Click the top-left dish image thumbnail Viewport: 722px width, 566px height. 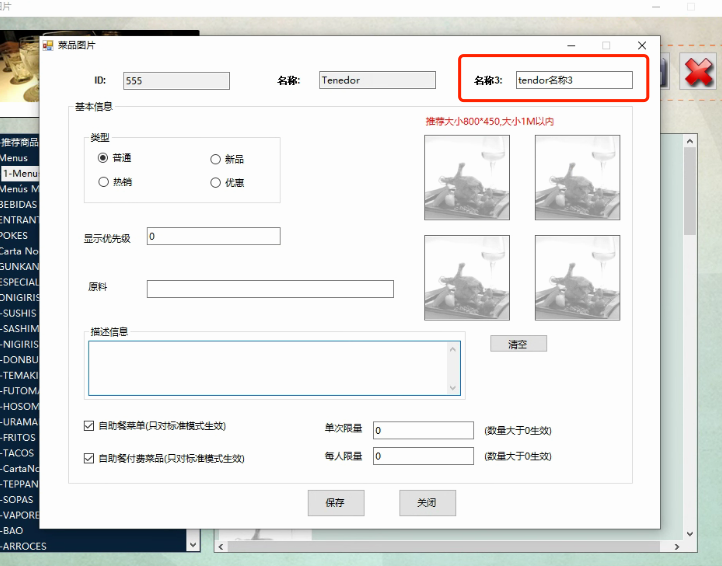467,177
